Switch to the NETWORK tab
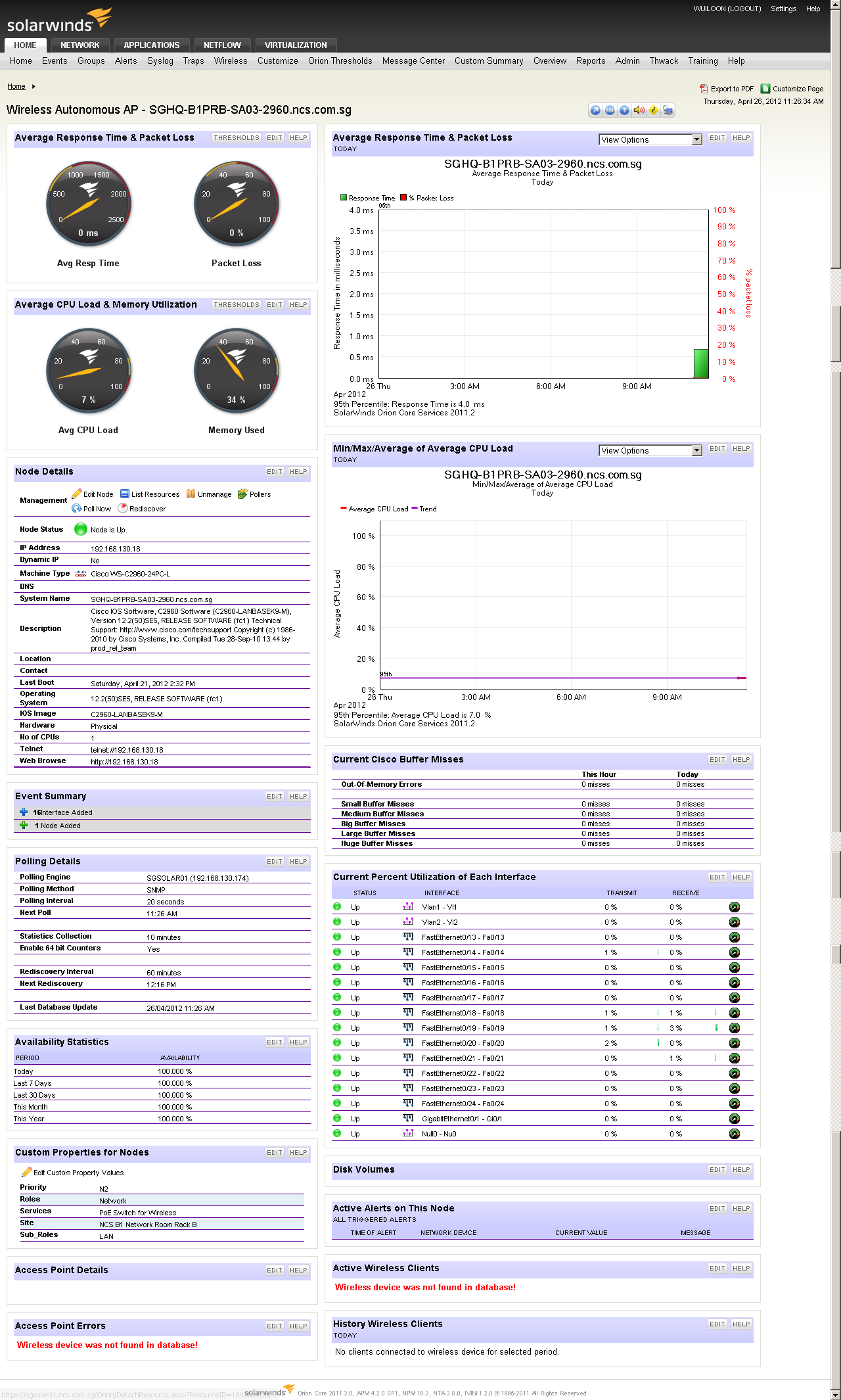 tap(80, 45)
